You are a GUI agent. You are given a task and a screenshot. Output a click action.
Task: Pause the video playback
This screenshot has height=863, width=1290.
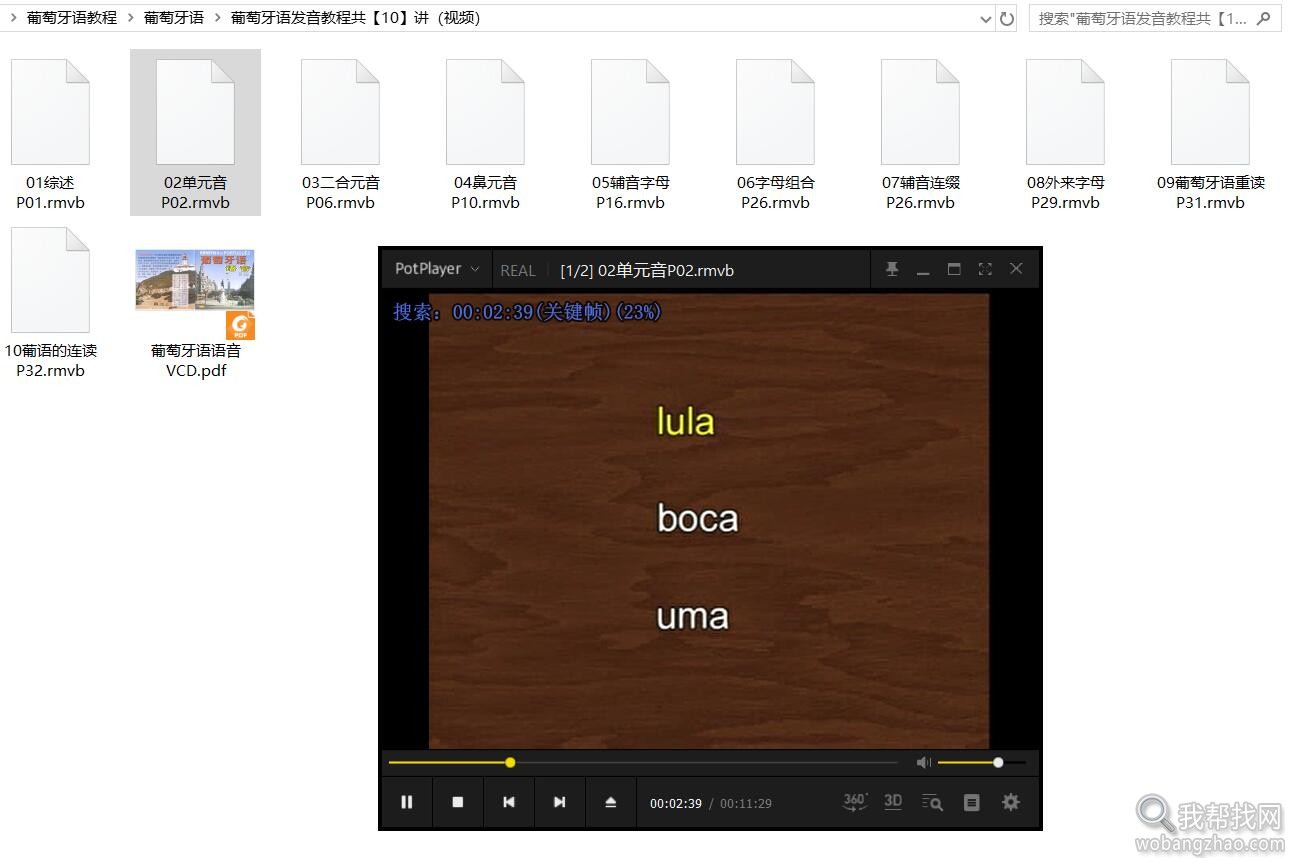(407, 802)
